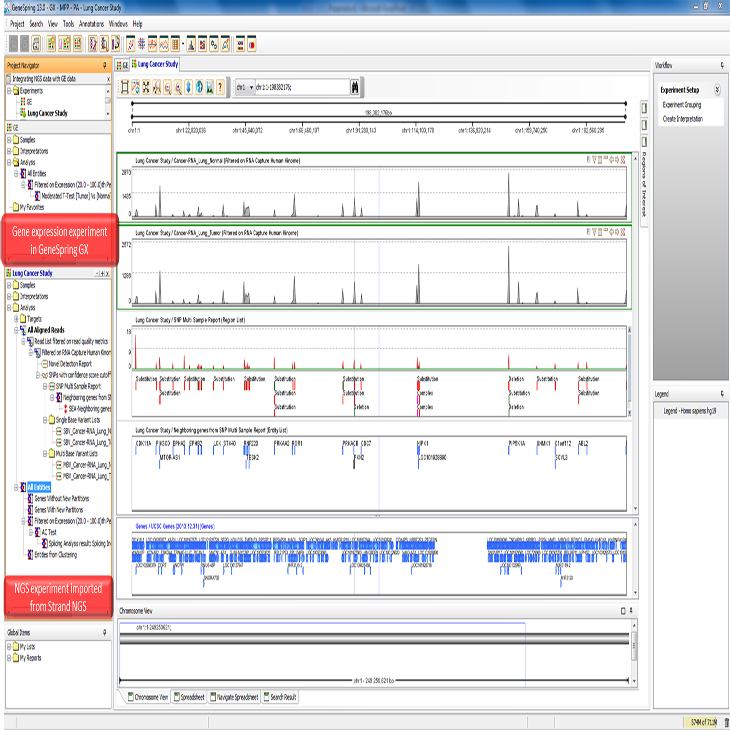Click the selection rectangle tool in browser toolbar
This screenshot has height=730, width=730.
click(x=125, y=88)
